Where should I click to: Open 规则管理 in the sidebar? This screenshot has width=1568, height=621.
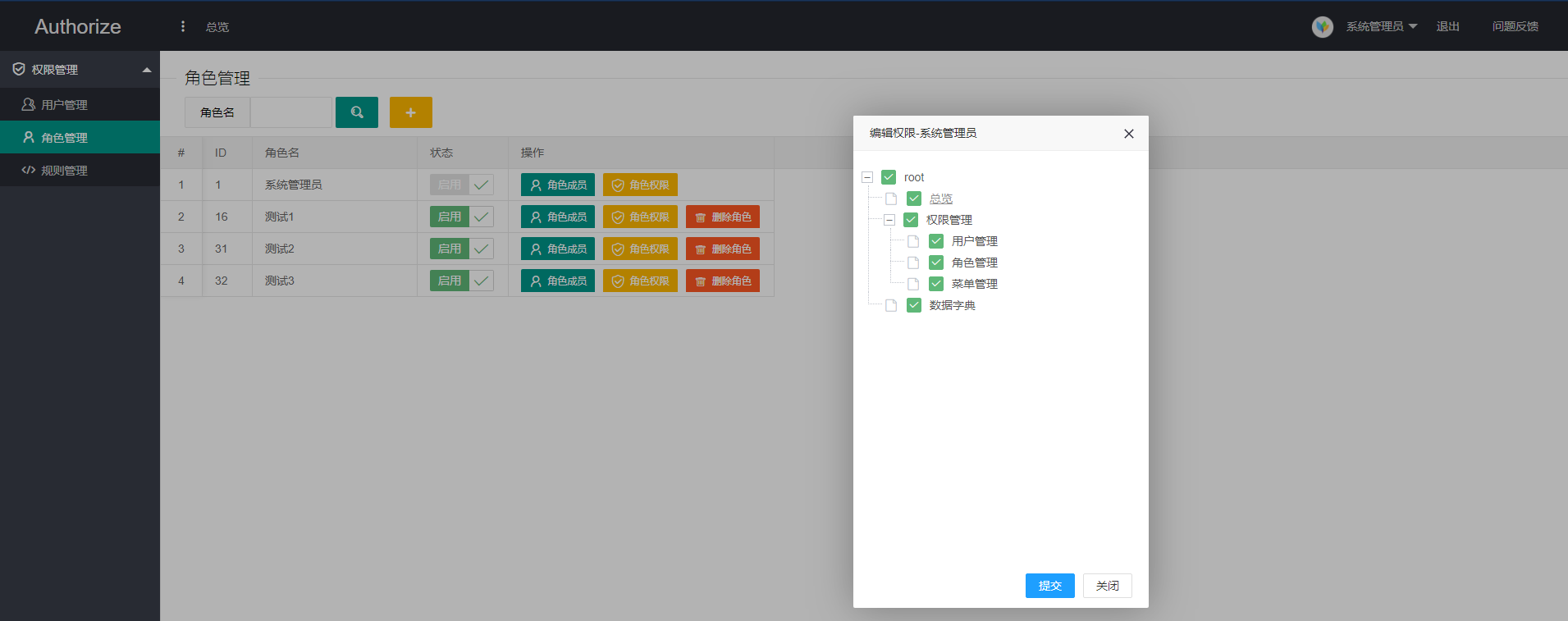[80, 170]
